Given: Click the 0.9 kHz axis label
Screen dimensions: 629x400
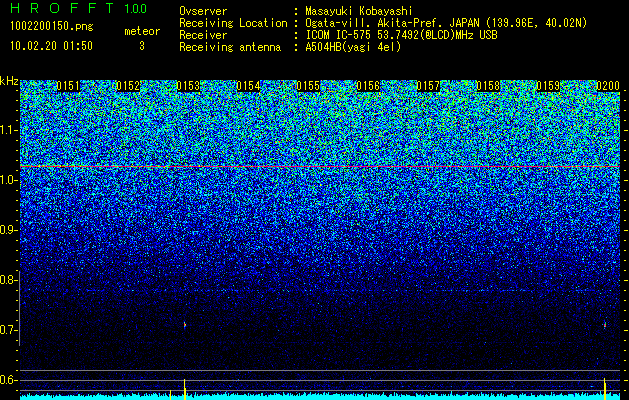Looking at the screenshot, I should [x=8, y=230].
